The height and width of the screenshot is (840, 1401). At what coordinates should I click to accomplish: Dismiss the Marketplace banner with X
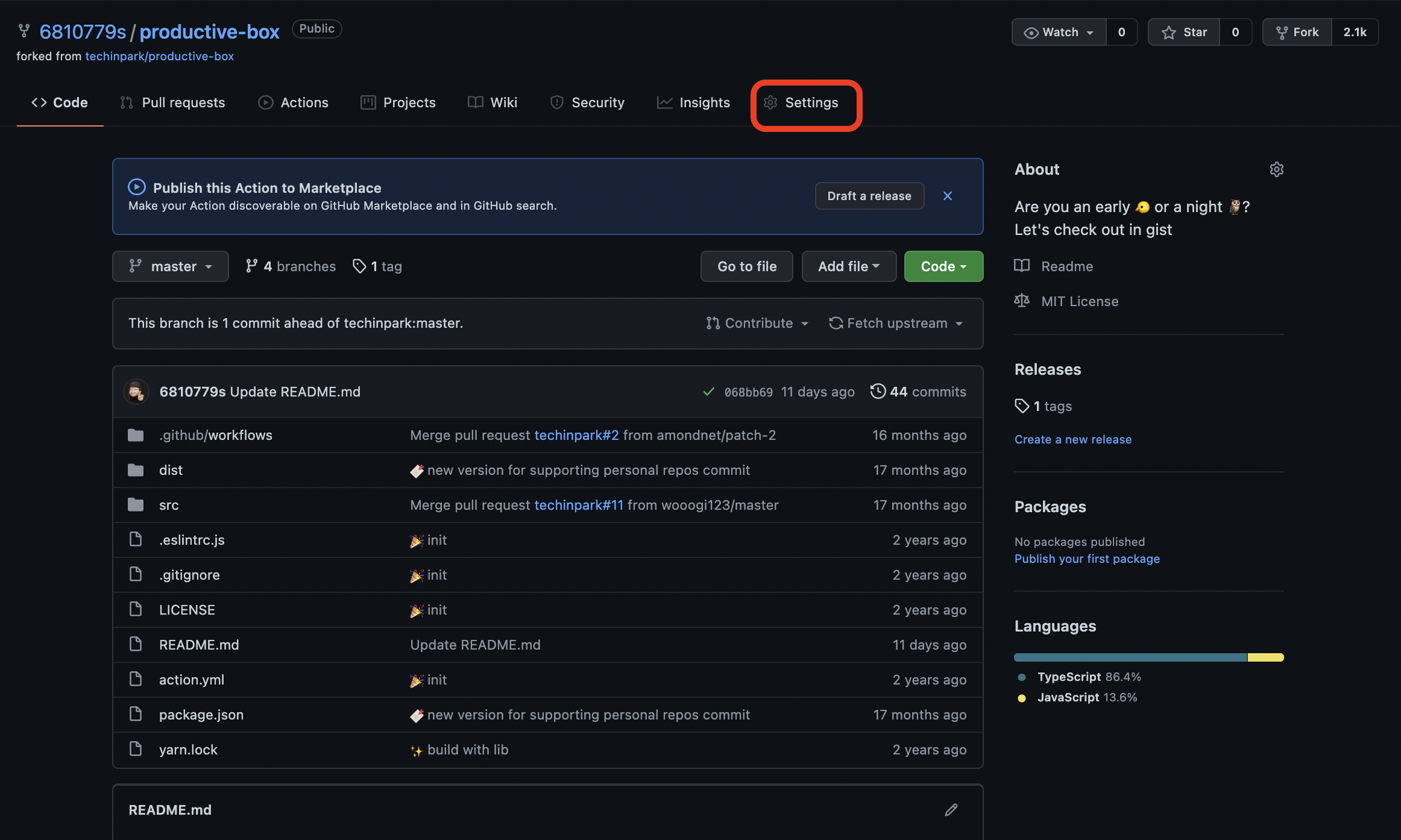click(x=947, y=196)
